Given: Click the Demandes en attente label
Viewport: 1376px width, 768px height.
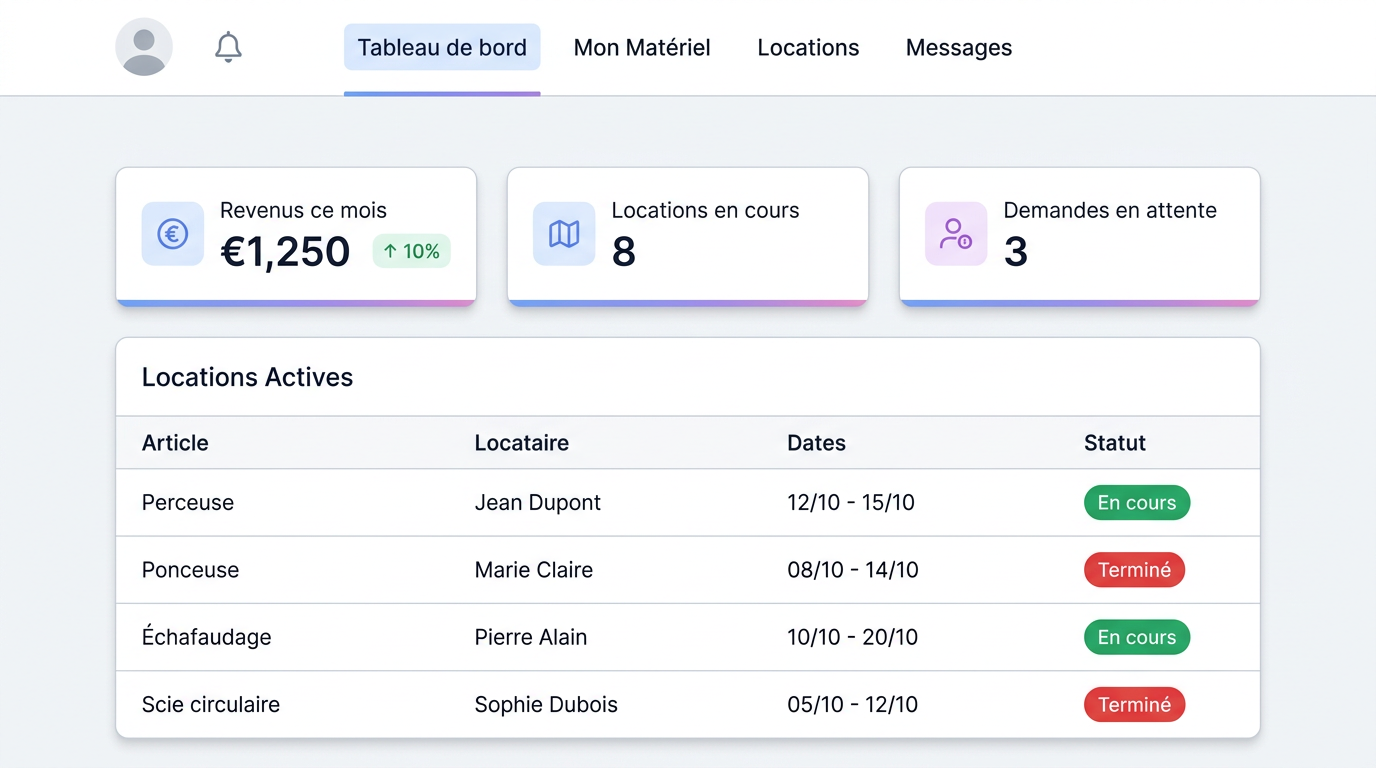Looking at the screenshot, I should 1110,210.
